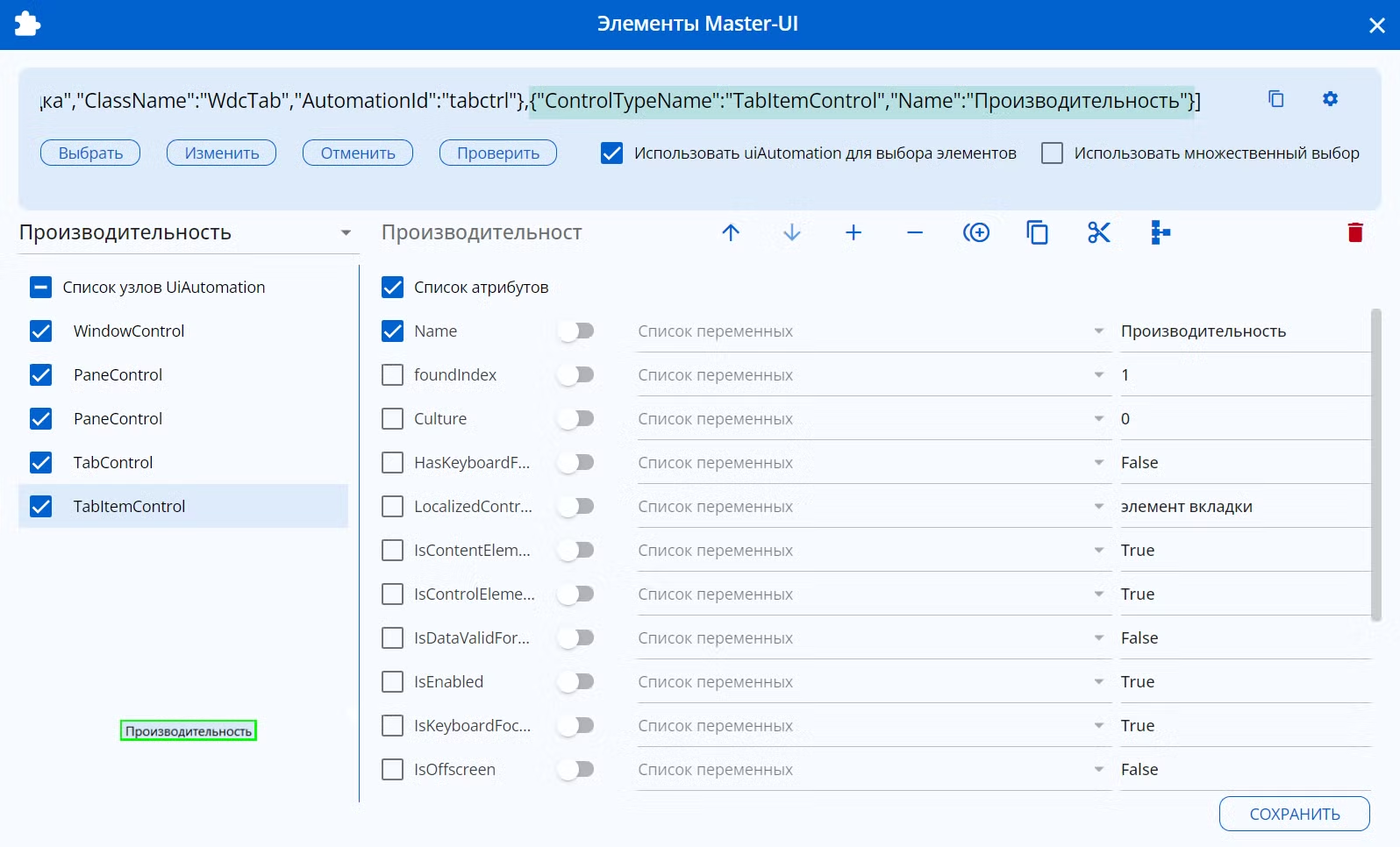Screen dimensions: 1400x847
Task: Click the Изменить button
Action: [222, 153]
